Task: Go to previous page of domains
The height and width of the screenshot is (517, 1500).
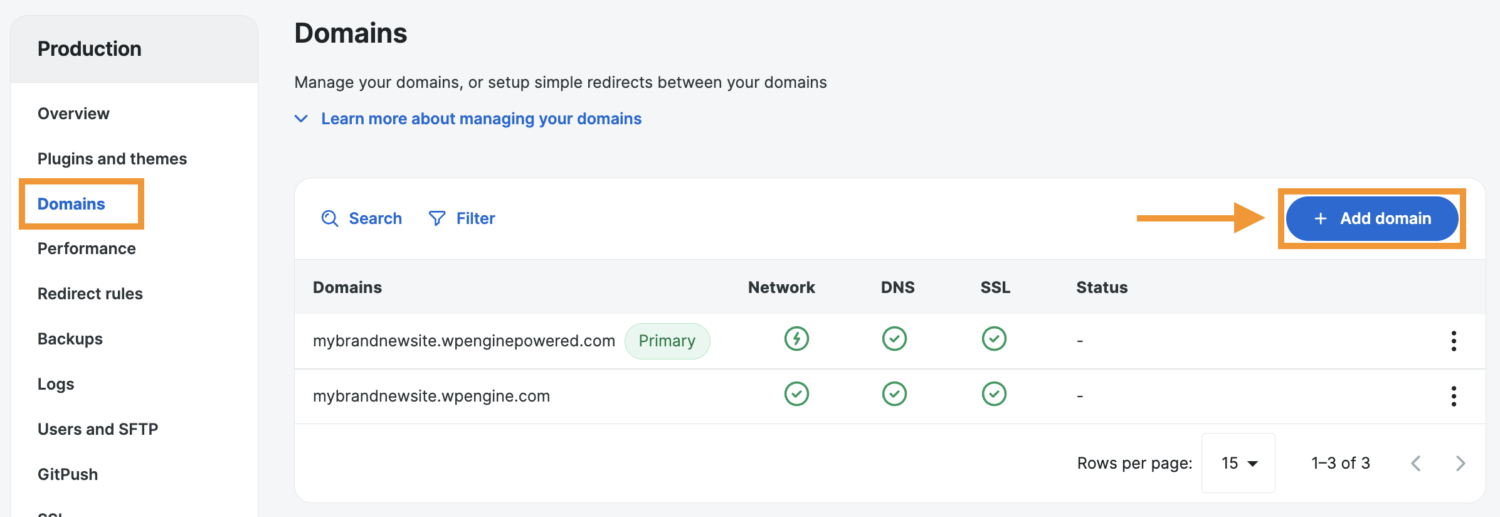Action: tap(1416, 463)
